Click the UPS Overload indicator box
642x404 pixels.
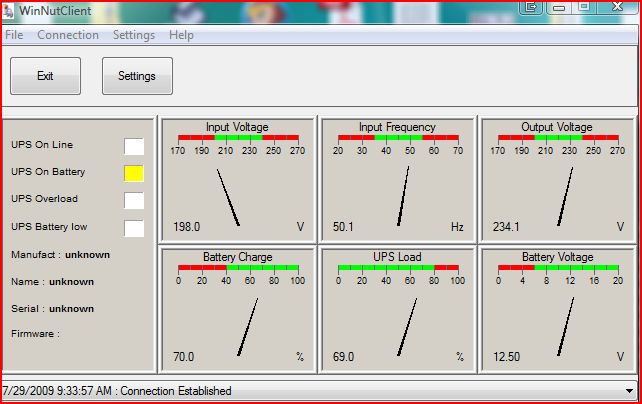click(x=134, y=200)
